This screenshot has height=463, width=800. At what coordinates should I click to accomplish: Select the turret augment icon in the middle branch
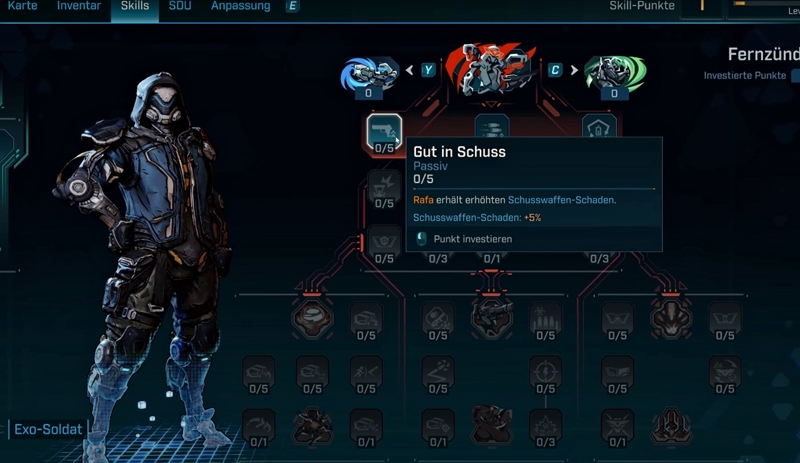point(491,319)
